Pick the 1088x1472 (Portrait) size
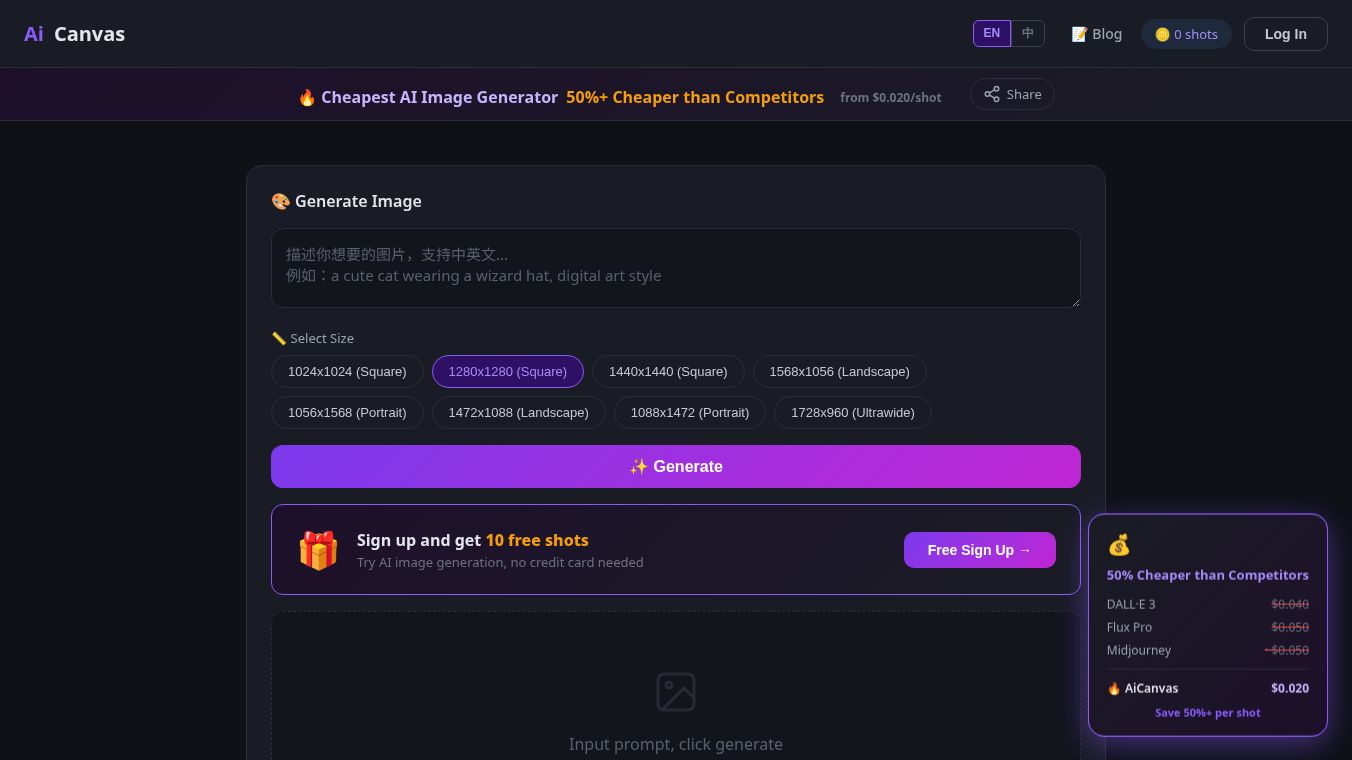Viewport: 1352px width, 760px height. (690, 412)
